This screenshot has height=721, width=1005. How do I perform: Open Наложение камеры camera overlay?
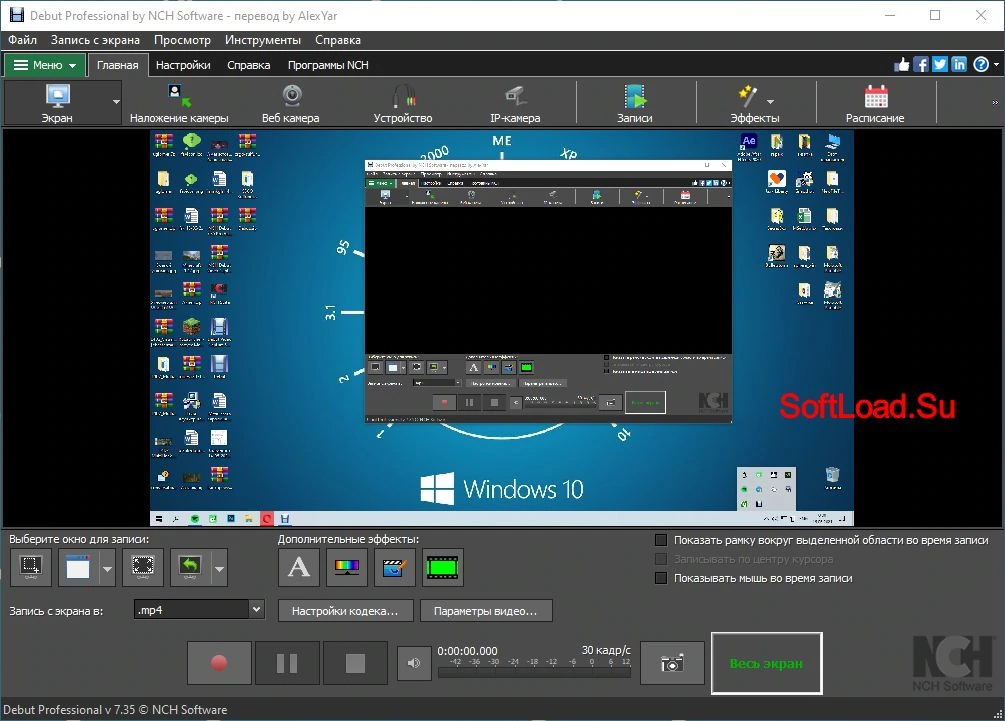tap(179, 103)
